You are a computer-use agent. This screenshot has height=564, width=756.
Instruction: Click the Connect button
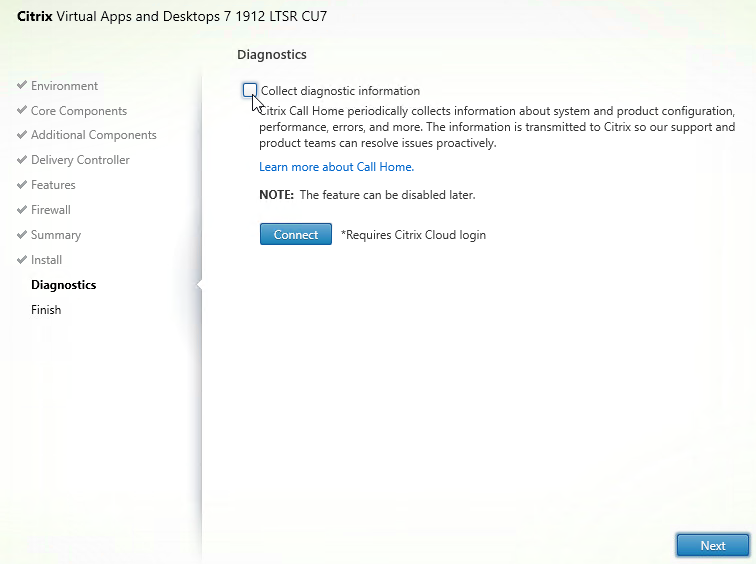[296, 234]
